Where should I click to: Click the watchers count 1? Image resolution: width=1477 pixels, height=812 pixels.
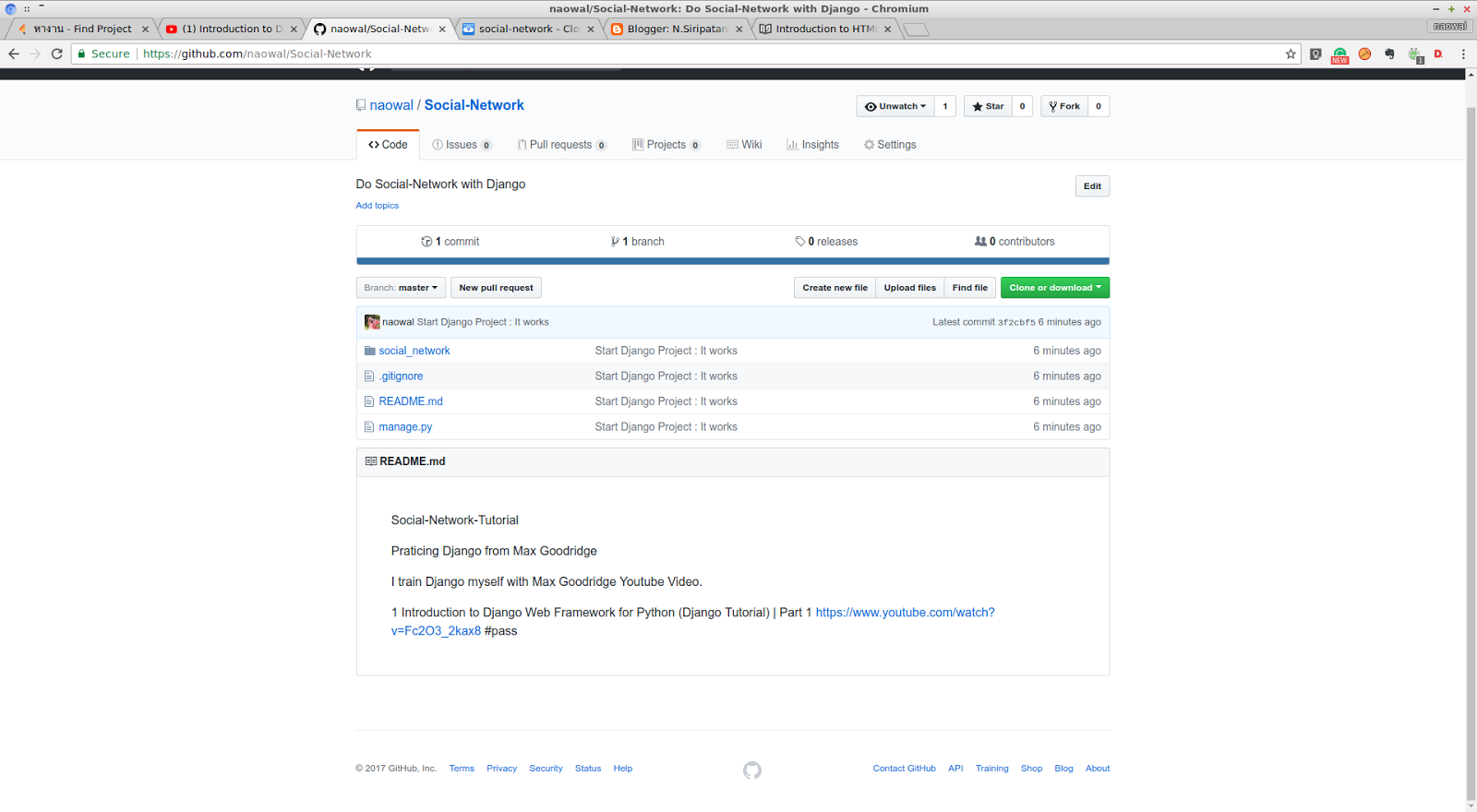(x=944, y=106)
